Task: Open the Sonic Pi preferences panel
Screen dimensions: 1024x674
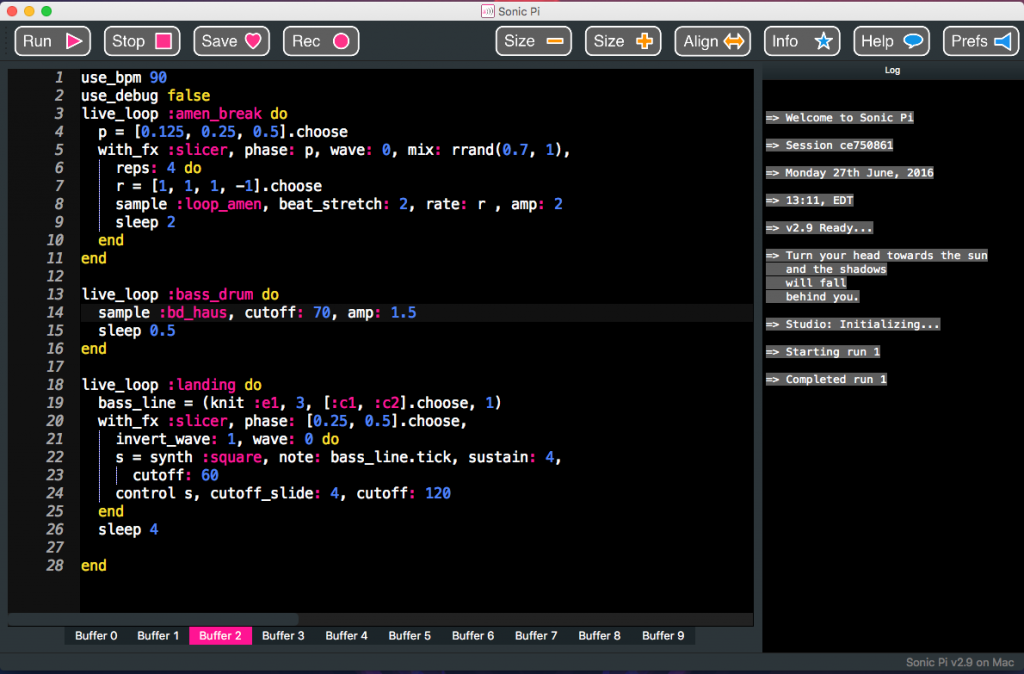Action: pos(981,41)
